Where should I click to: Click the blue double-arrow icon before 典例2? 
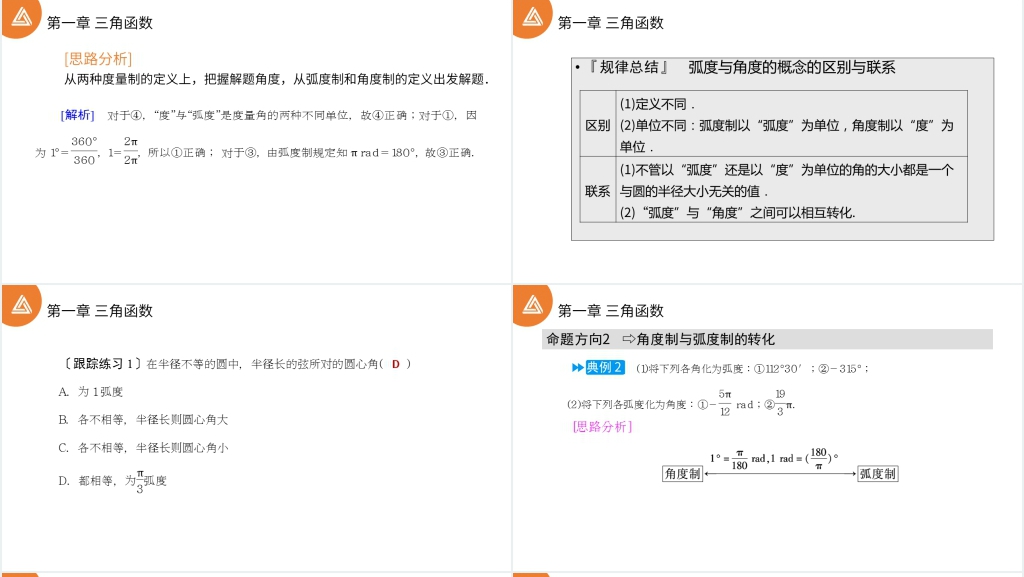pos(577,367)
